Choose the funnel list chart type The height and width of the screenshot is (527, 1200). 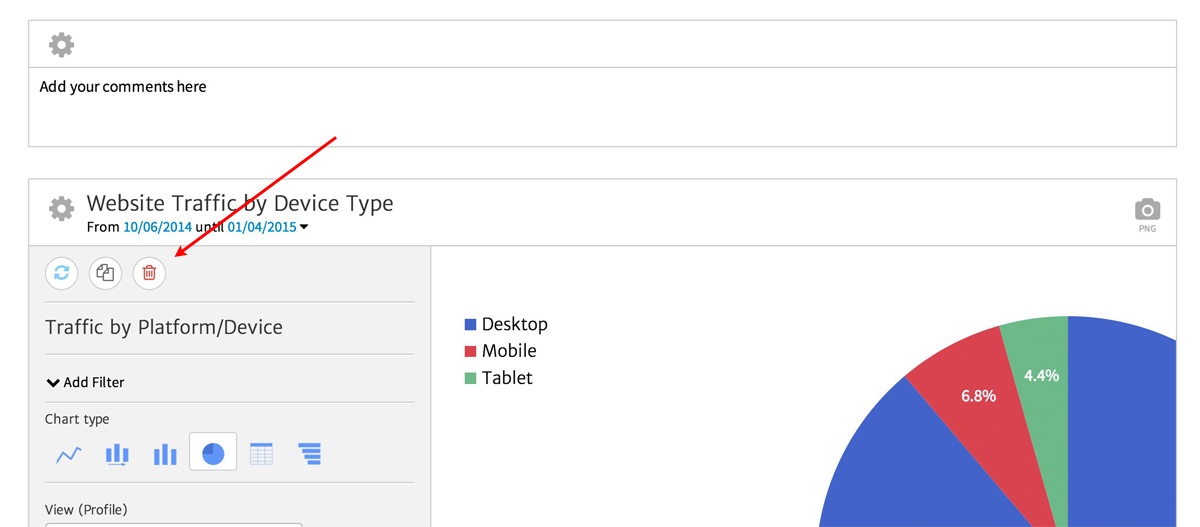click(x=309, y=455)
